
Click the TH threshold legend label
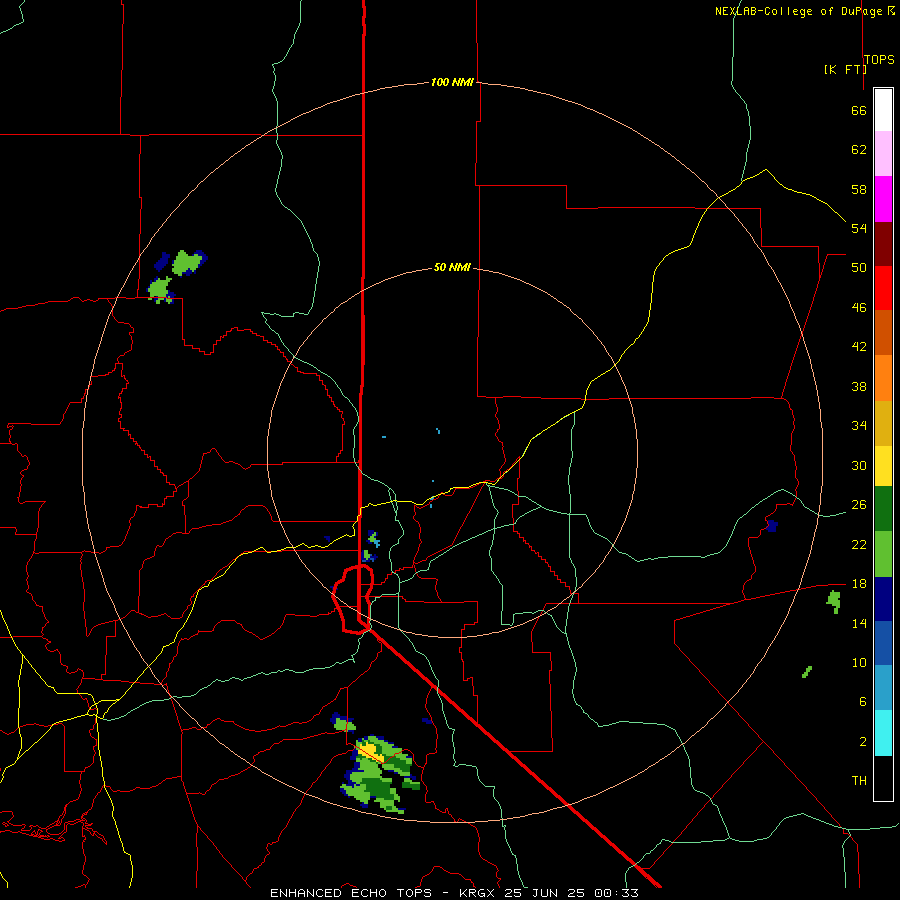point(859,781)
